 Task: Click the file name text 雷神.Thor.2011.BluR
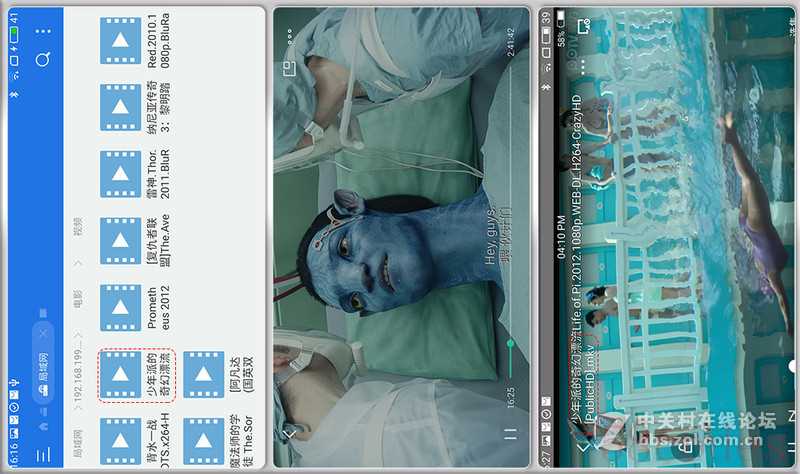click(159, 174)
